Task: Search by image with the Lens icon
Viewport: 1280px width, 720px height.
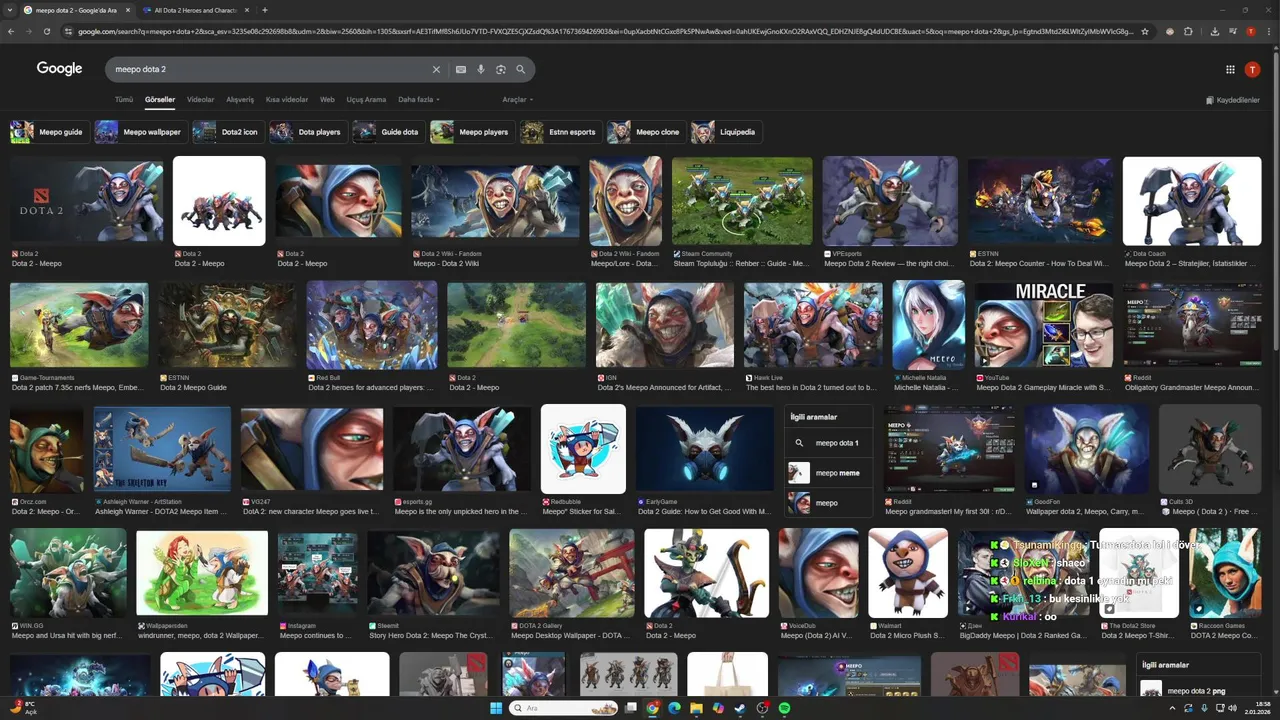Action: pos(501,70)
